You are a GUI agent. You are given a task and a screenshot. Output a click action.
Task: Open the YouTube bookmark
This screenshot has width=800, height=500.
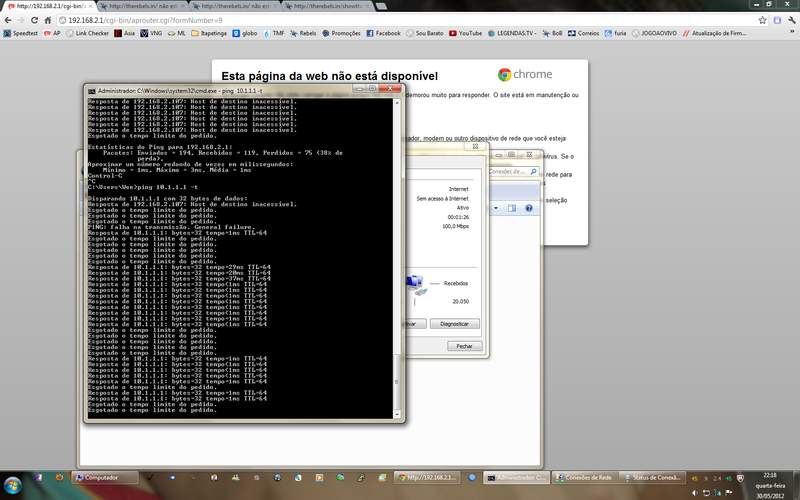pyautogui.click(x=466, y=33)
